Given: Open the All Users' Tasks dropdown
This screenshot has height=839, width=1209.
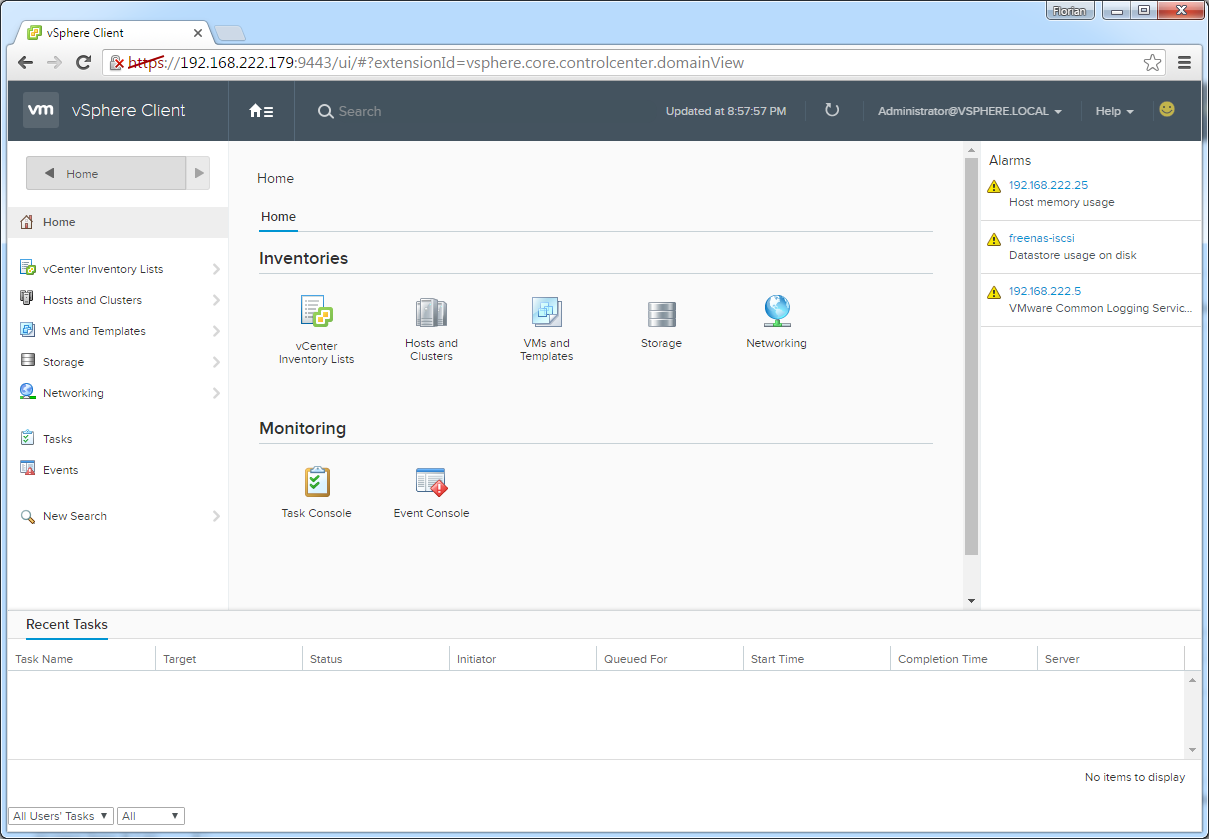Looking at the screenshot, I should 60,816.
